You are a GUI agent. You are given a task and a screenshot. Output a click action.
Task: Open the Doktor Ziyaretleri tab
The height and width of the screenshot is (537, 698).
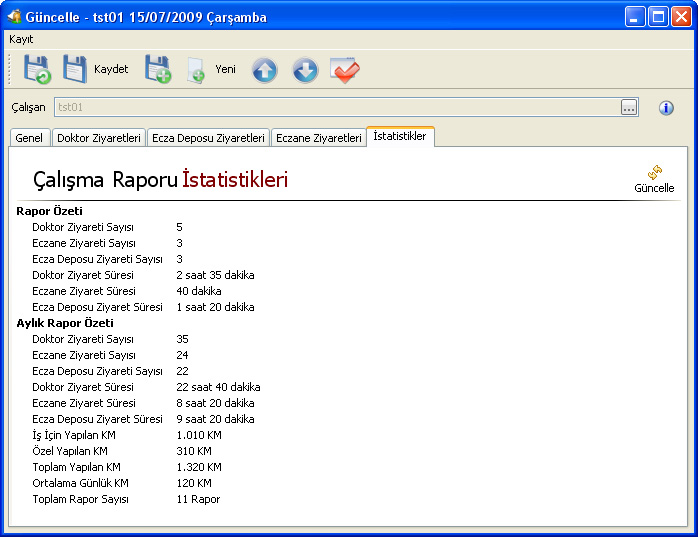[98, 138]
